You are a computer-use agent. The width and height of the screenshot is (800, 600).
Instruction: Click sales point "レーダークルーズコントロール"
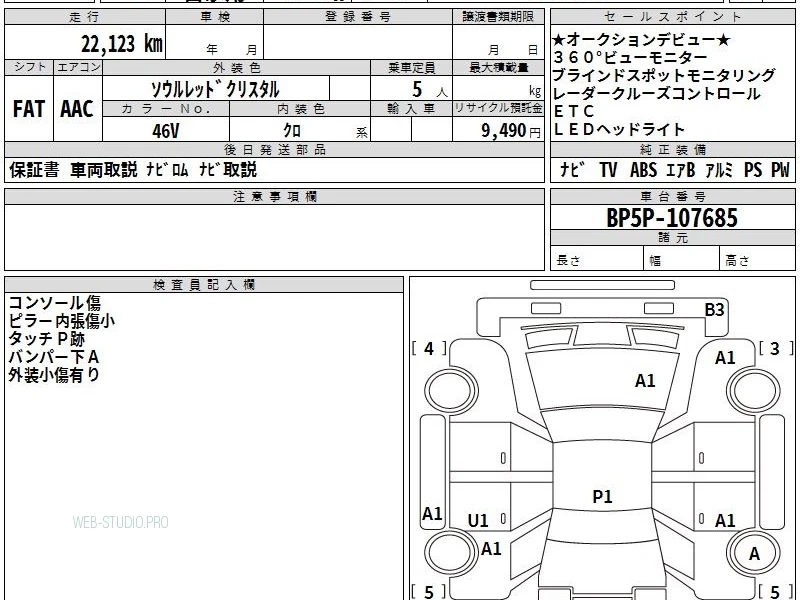point(656,94)
